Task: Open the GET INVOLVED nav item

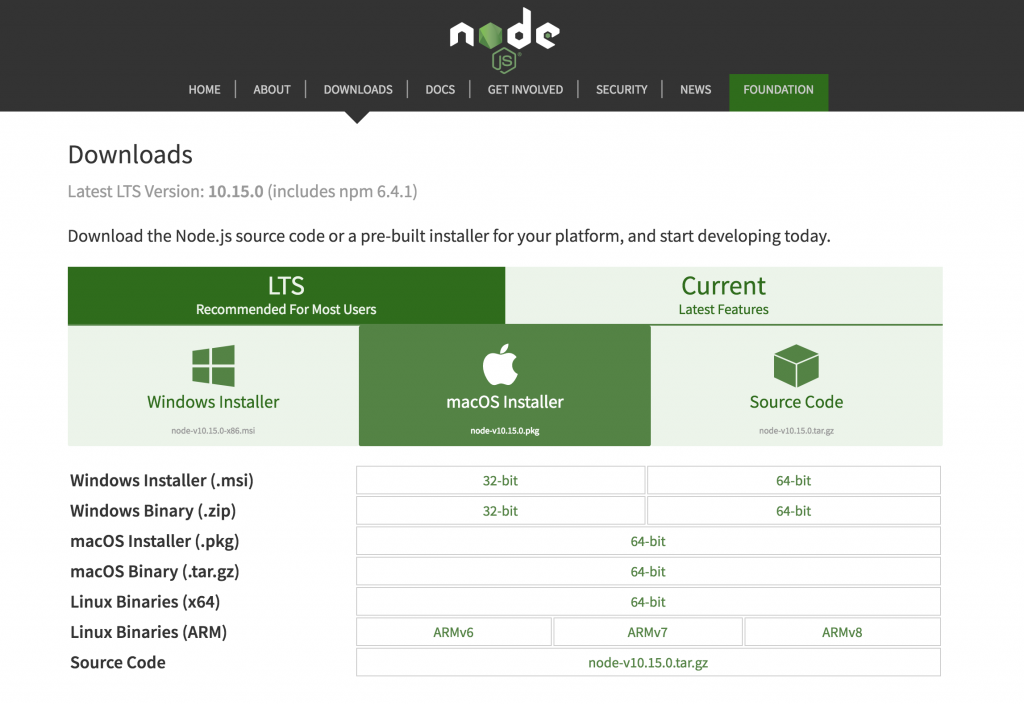Action: click(525, 89)
